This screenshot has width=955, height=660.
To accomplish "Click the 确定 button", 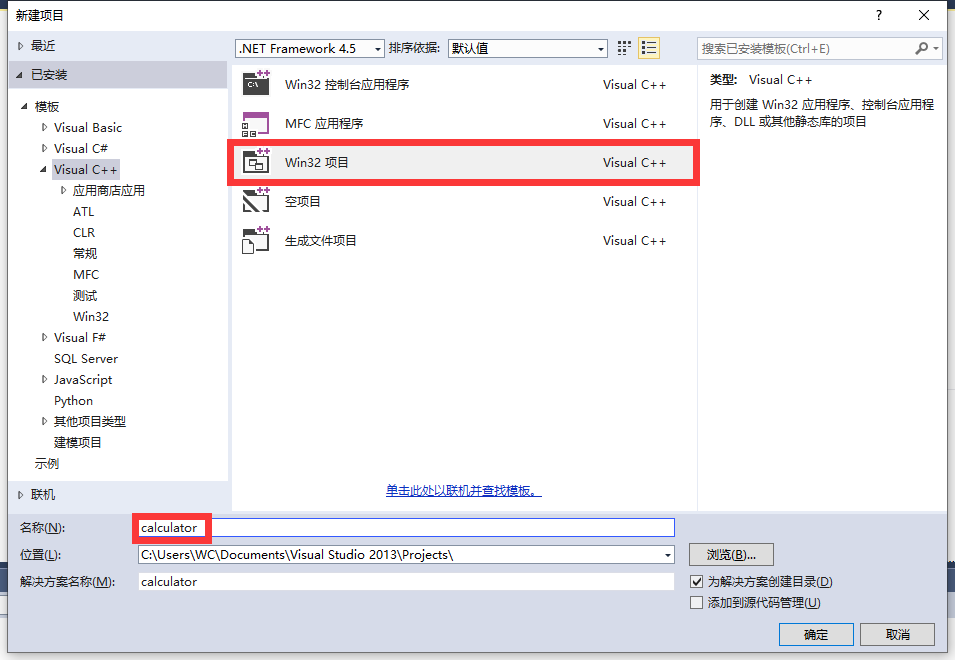I will tap(816, 634).
